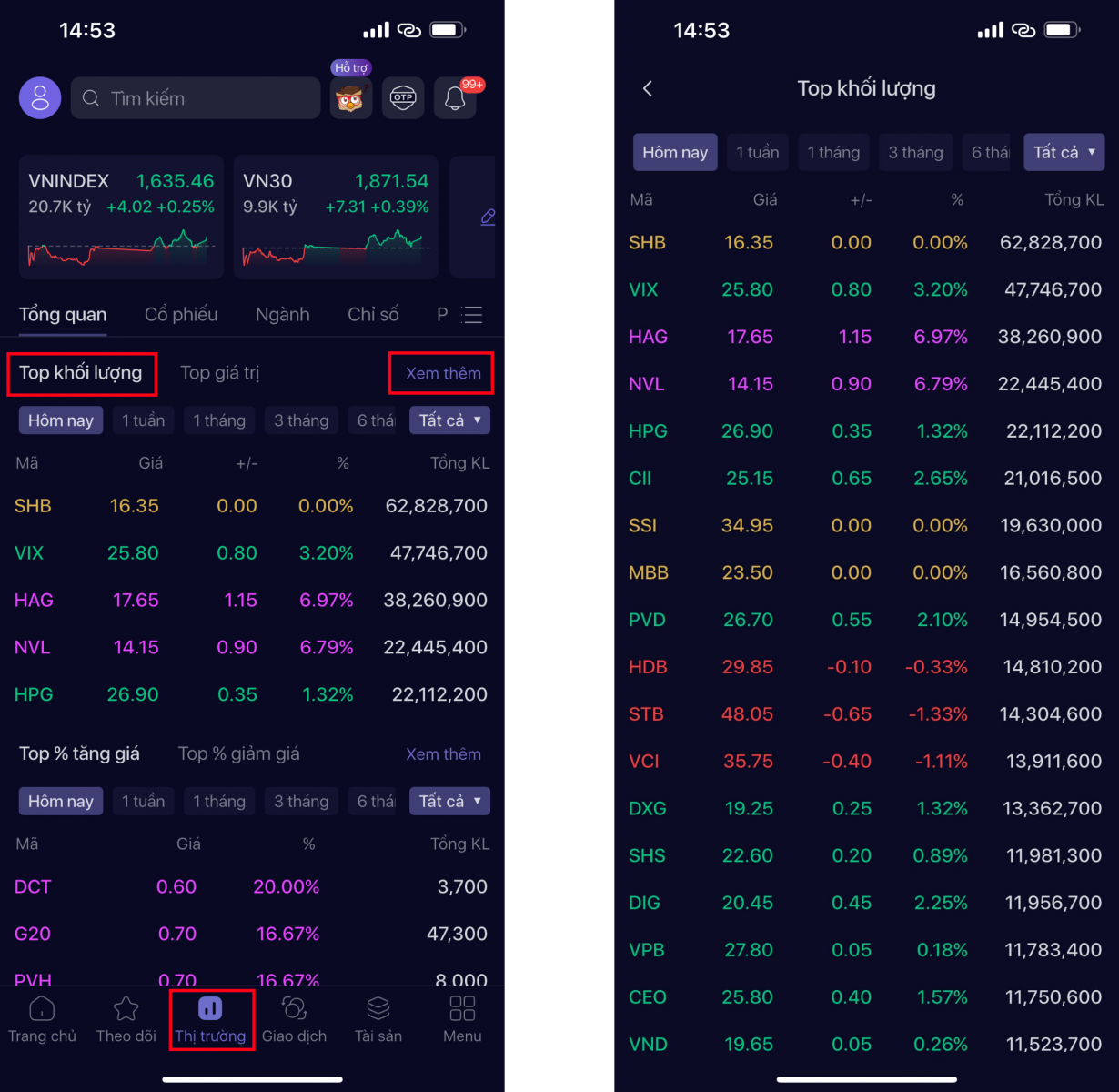Image resolution: width=1119 pixels, height=1092 pixels.
Task: Open the tab list menu icon
Action: tap(471, 315)
